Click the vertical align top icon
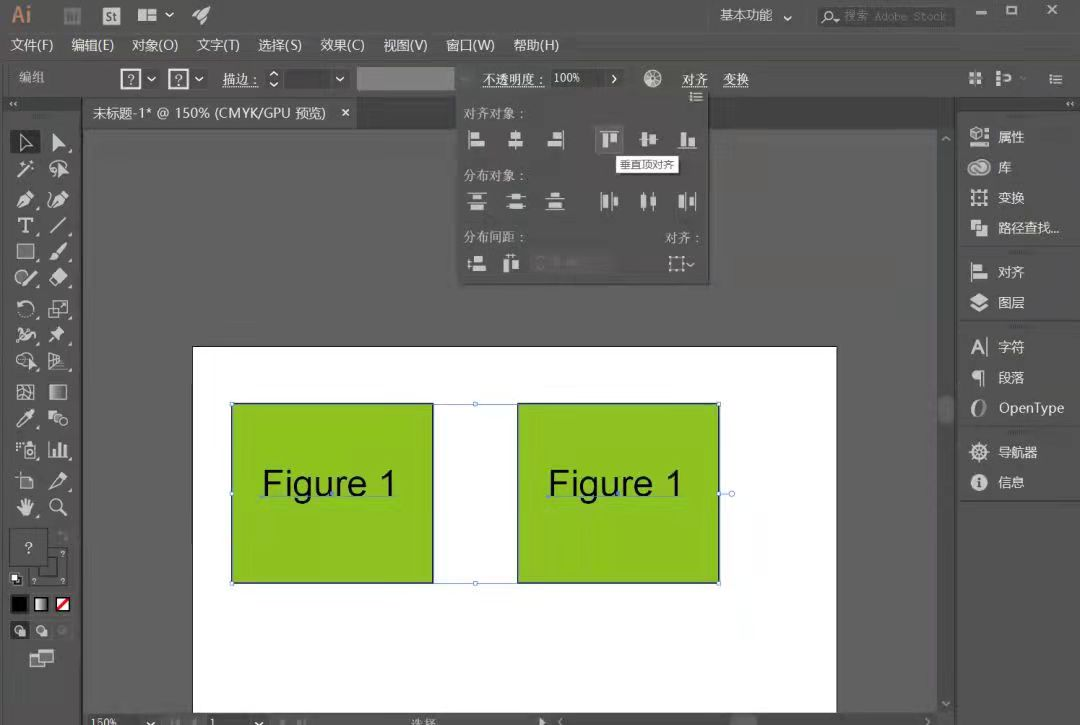This screenshot has width=1080, height=725. 610,140
